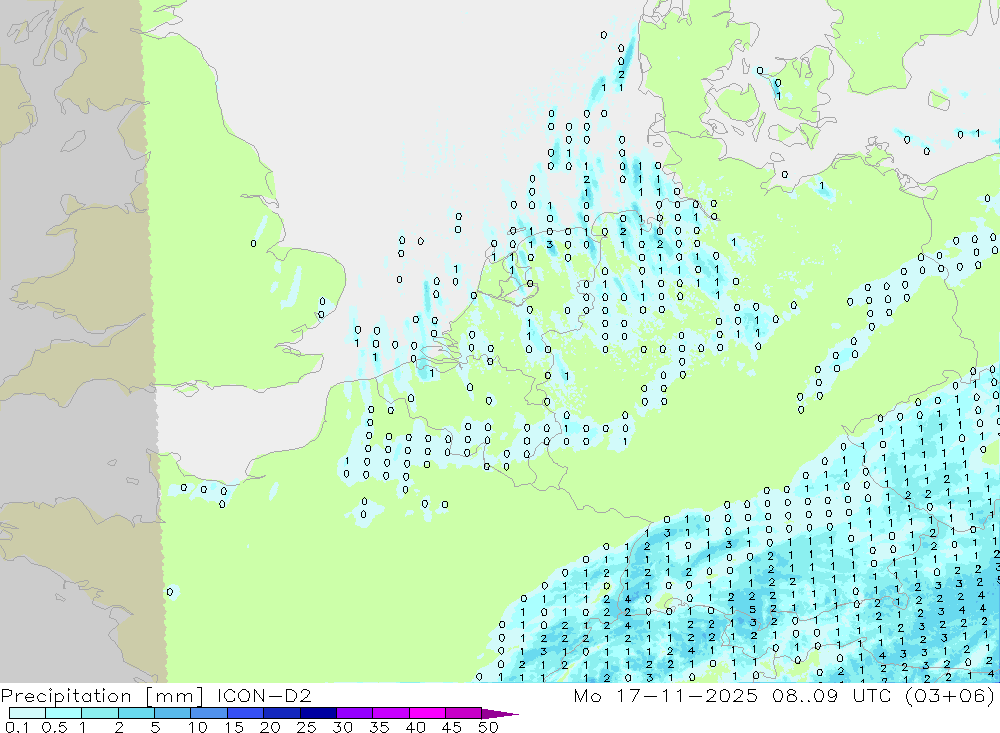The image size is (1000, 733).
Task: Click the '10' legend scale label
Action: [x=198, y=727]
